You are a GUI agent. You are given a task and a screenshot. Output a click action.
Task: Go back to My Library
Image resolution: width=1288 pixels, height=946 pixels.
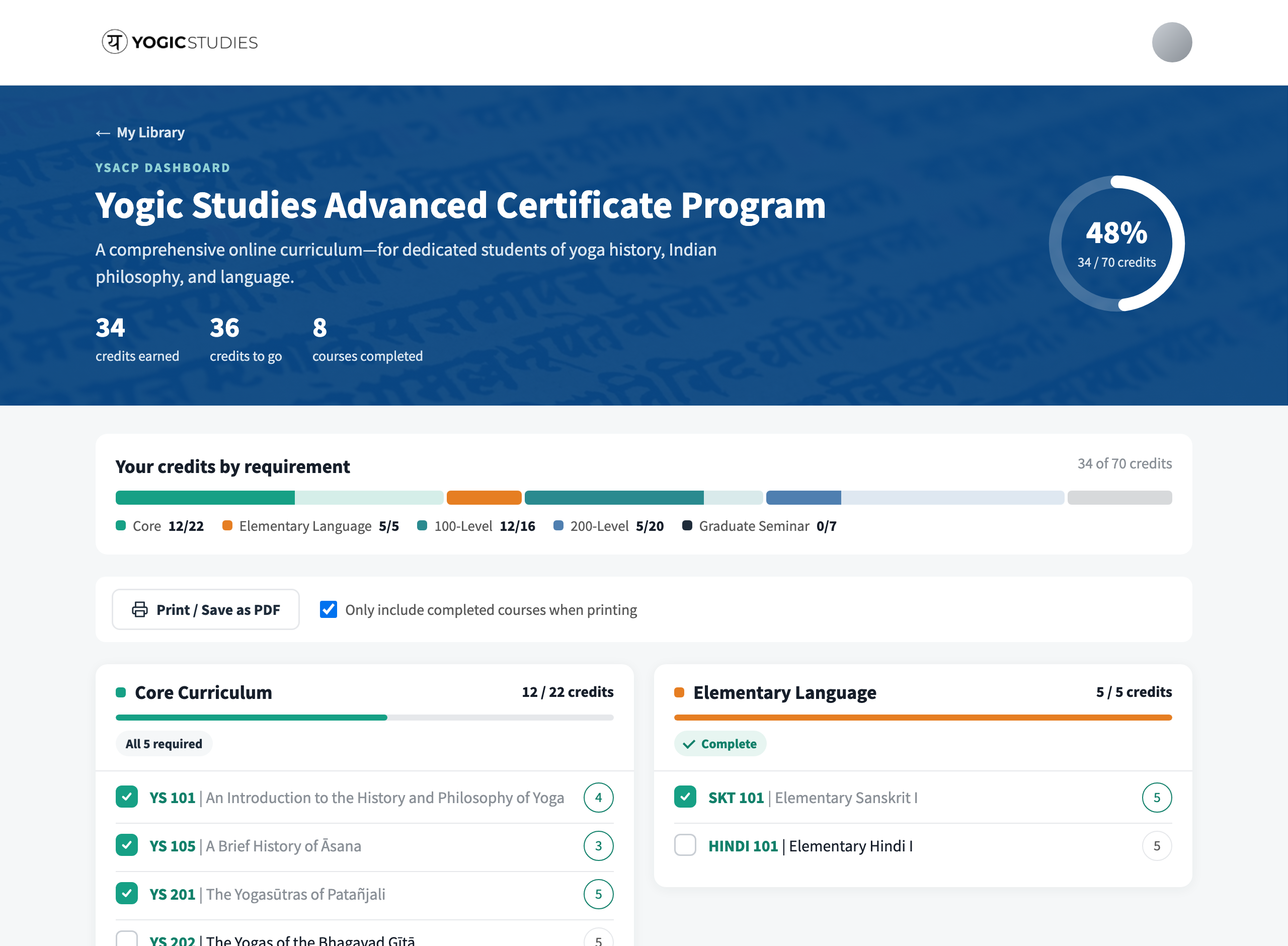[x=140, y=132]
